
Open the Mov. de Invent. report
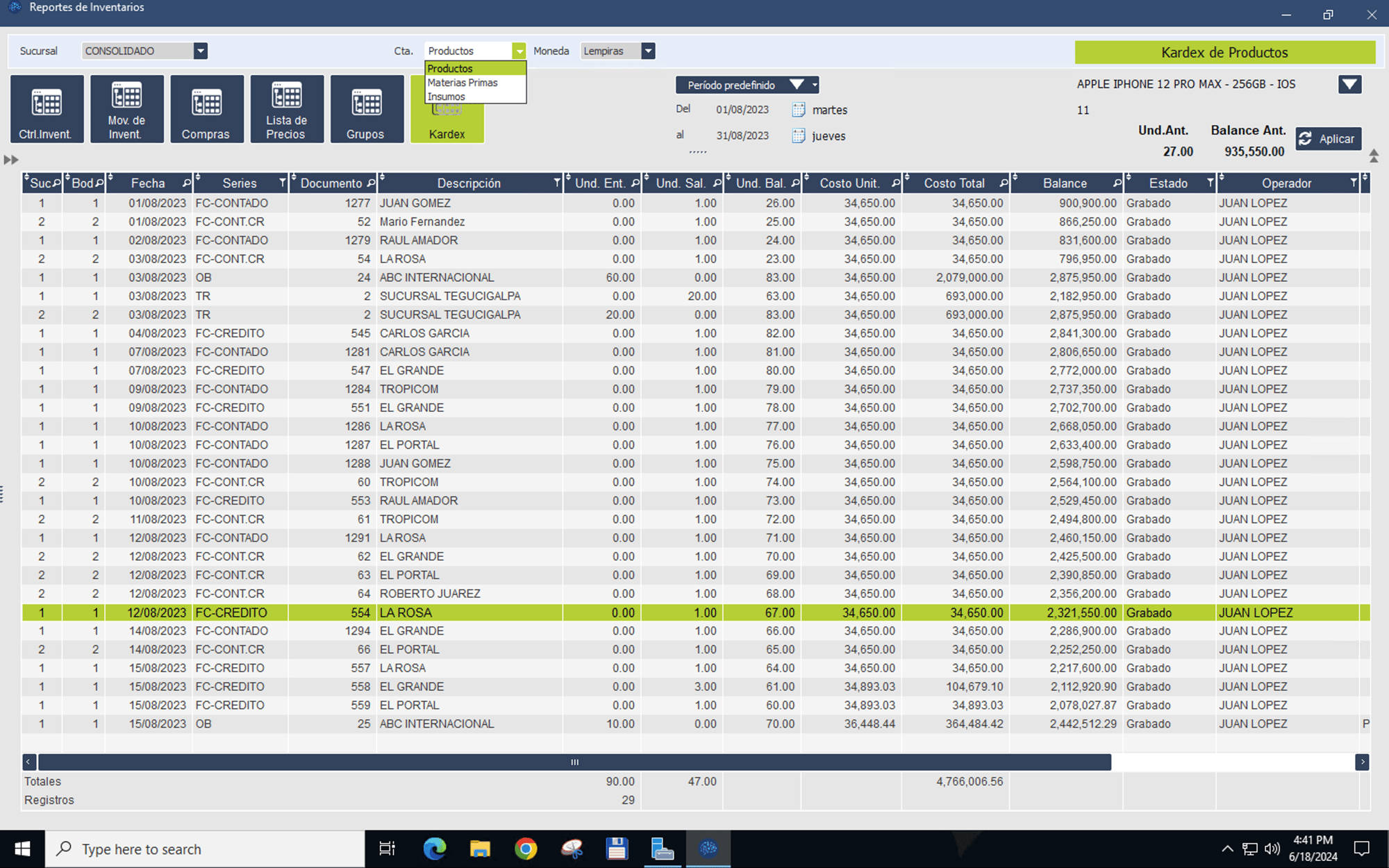pos(126,109)
